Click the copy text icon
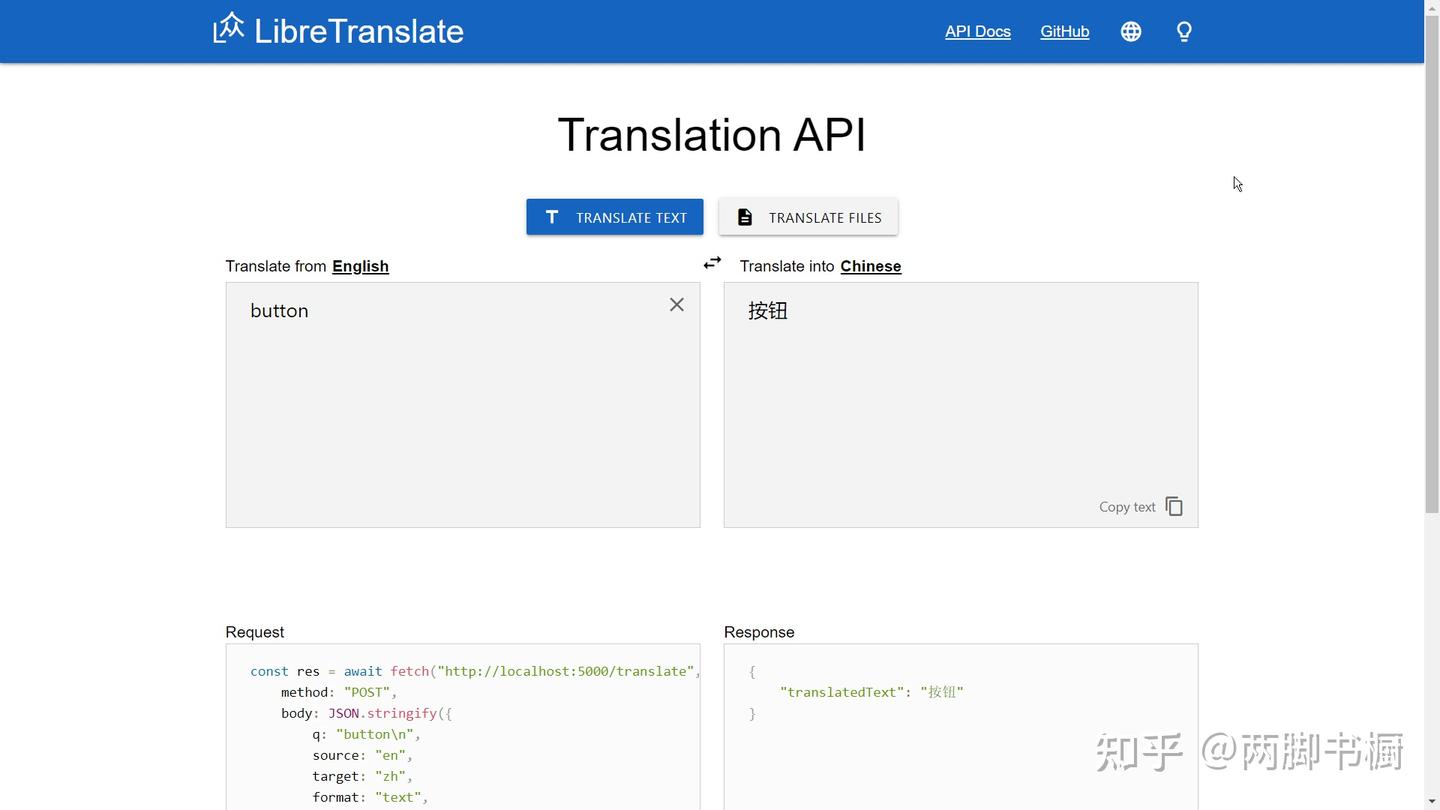1440x810 pixels. pyautogui.click(x=1174, y=507)
